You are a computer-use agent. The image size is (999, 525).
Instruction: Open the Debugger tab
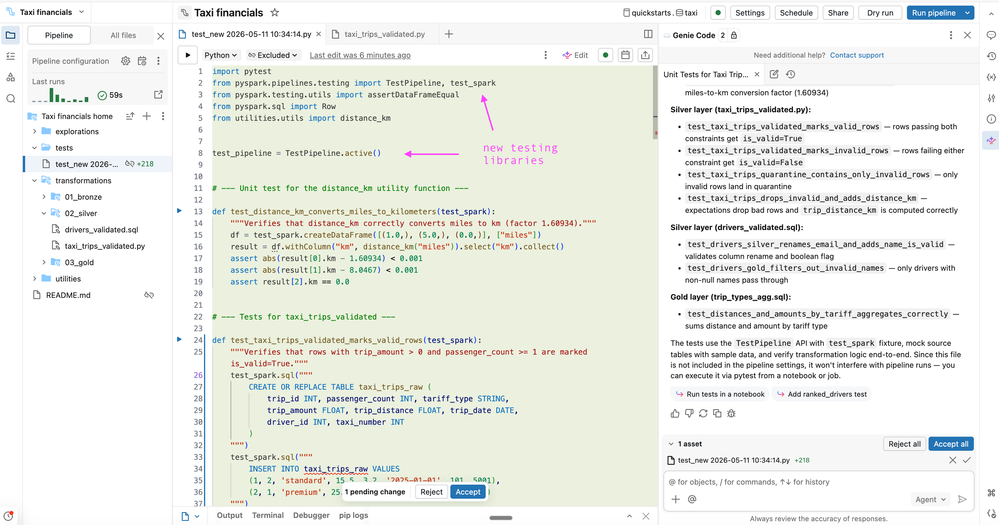pos(311,515)
